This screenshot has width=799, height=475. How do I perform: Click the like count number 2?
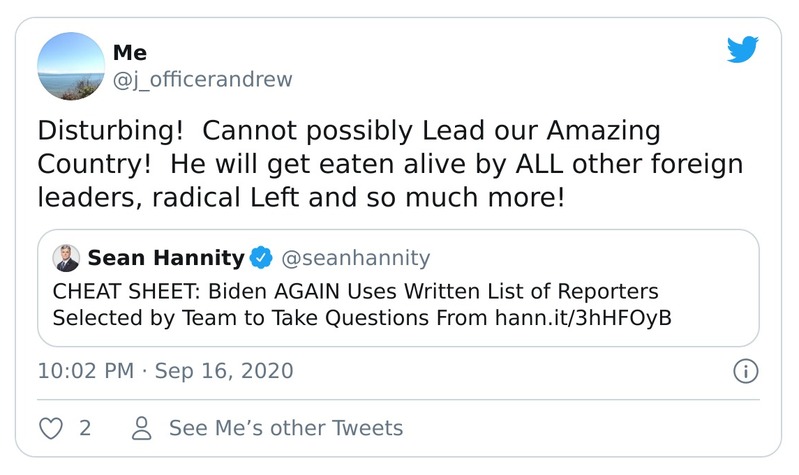[x=85, y=428]
